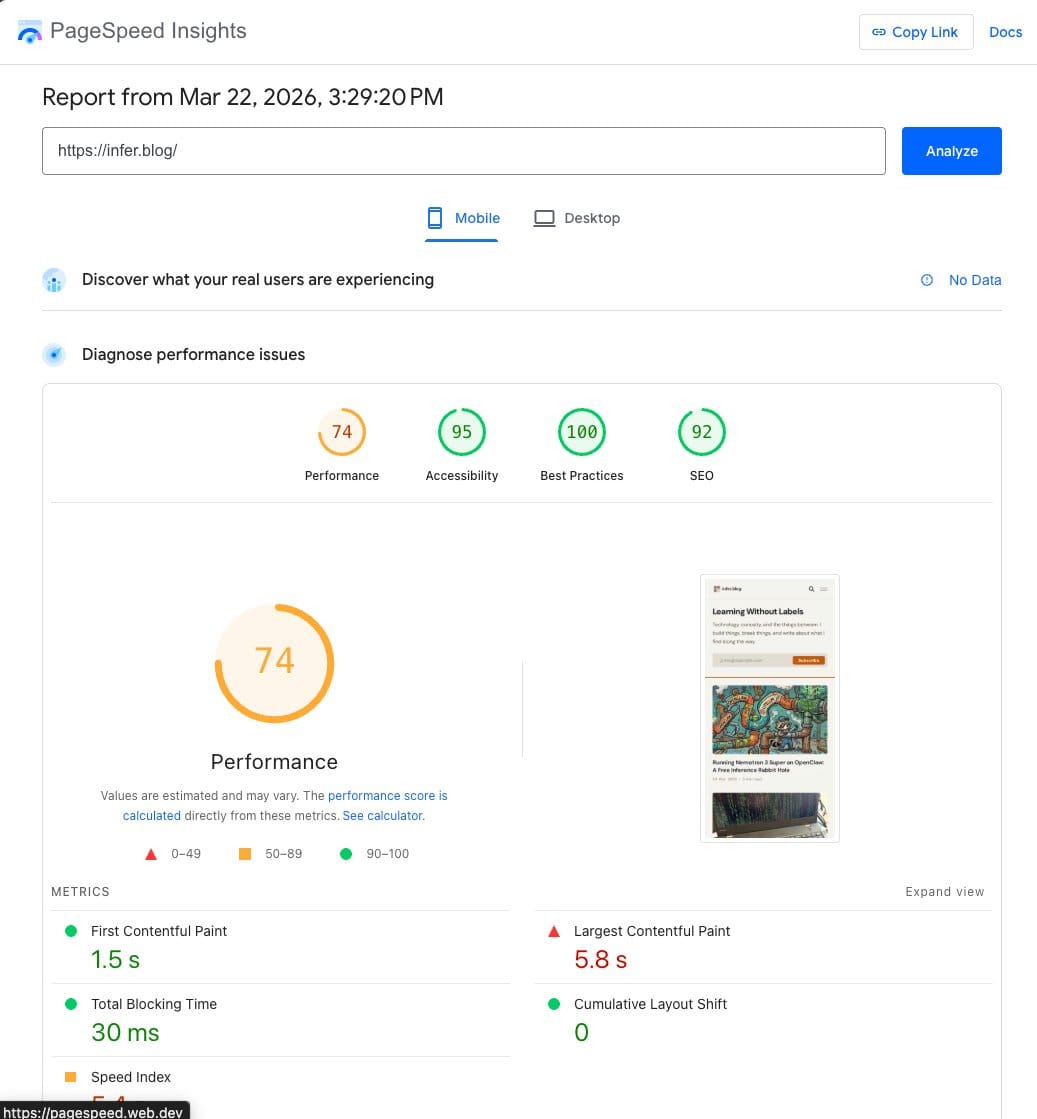Click the info icon beside No Data
The height and width of the screenshot is (1119, 1037).
pyautogui.click(x=926, y=280)
